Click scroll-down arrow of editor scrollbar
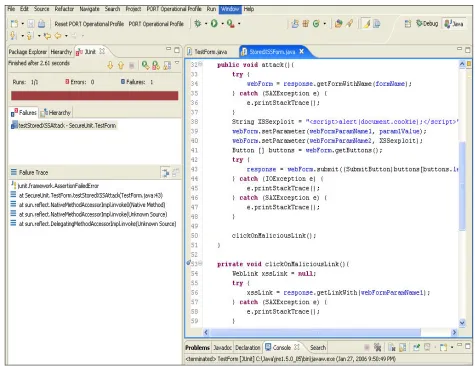The height and width of the screenshot is (366, 475). [x=462, y=323]
